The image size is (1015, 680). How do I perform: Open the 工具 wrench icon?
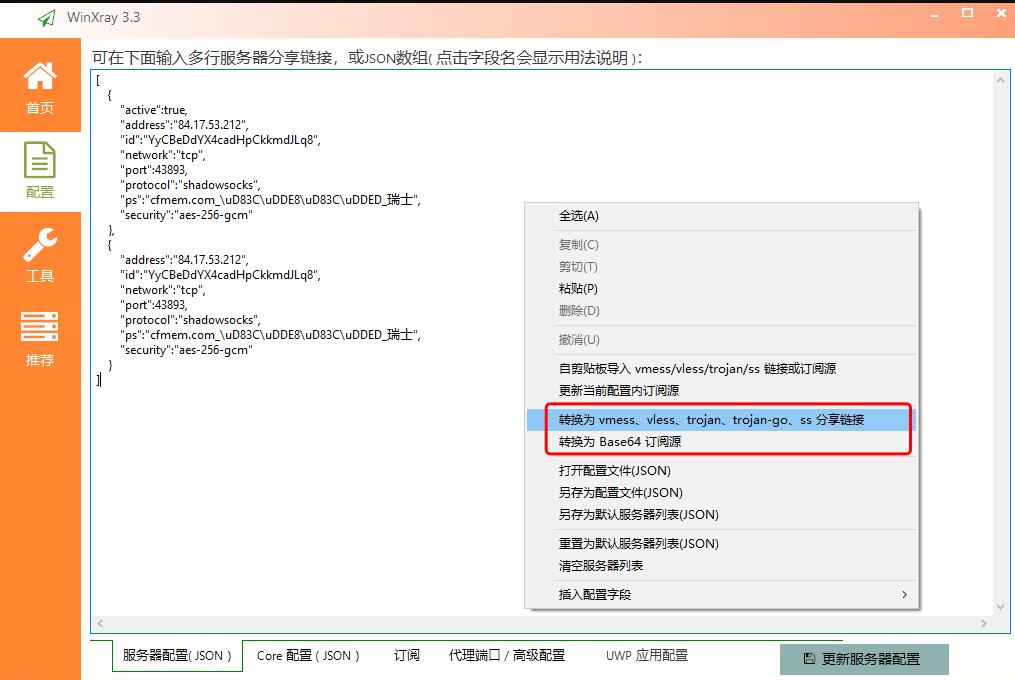click(40, 244)
